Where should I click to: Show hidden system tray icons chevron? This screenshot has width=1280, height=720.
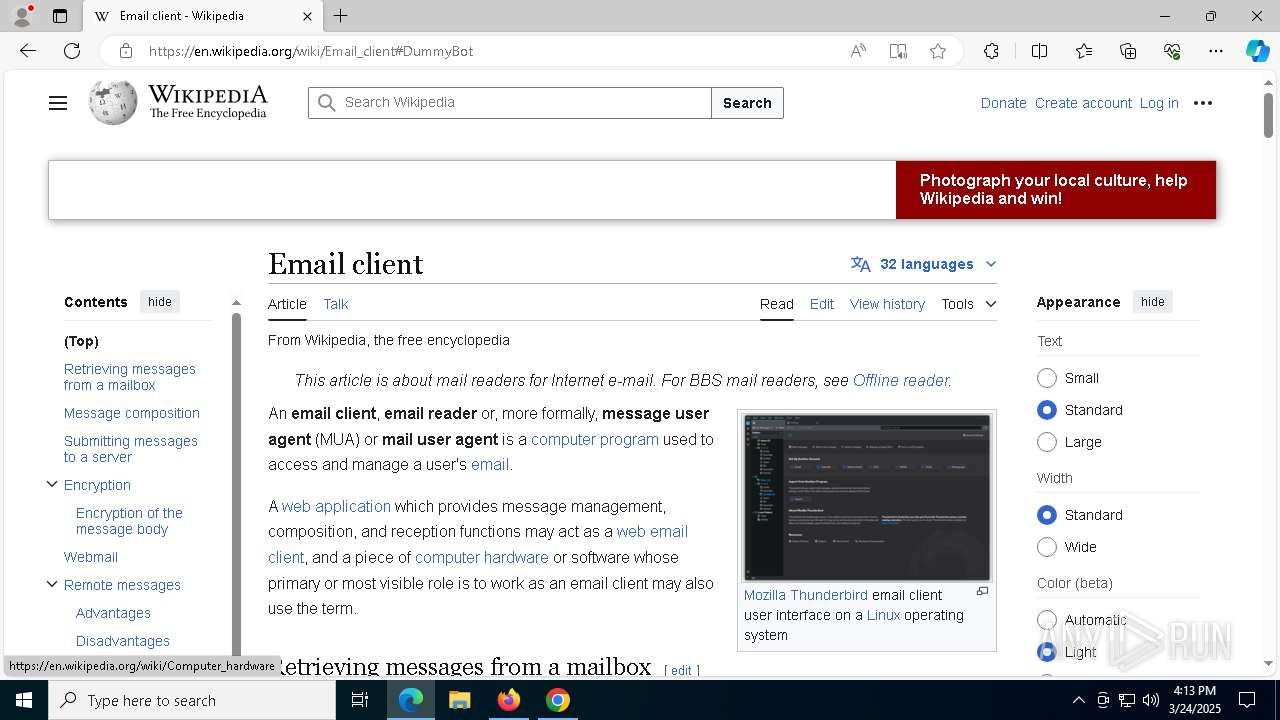click(x=1078, y=700)
